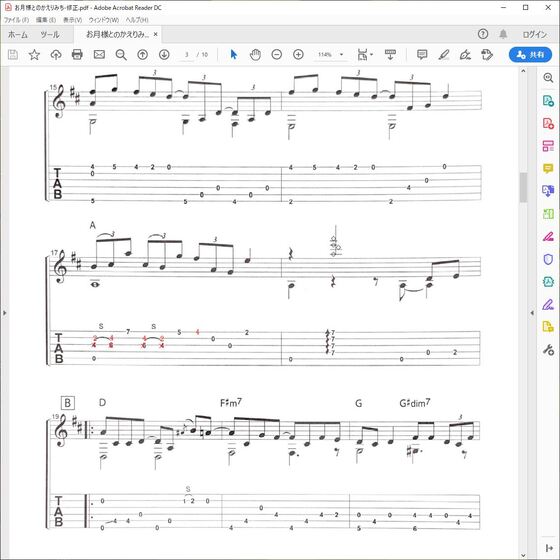Collapse the right tools pane arrow
Image resolution: width=560 pixels, height=560 pixels.
click(x=532, y=313)
